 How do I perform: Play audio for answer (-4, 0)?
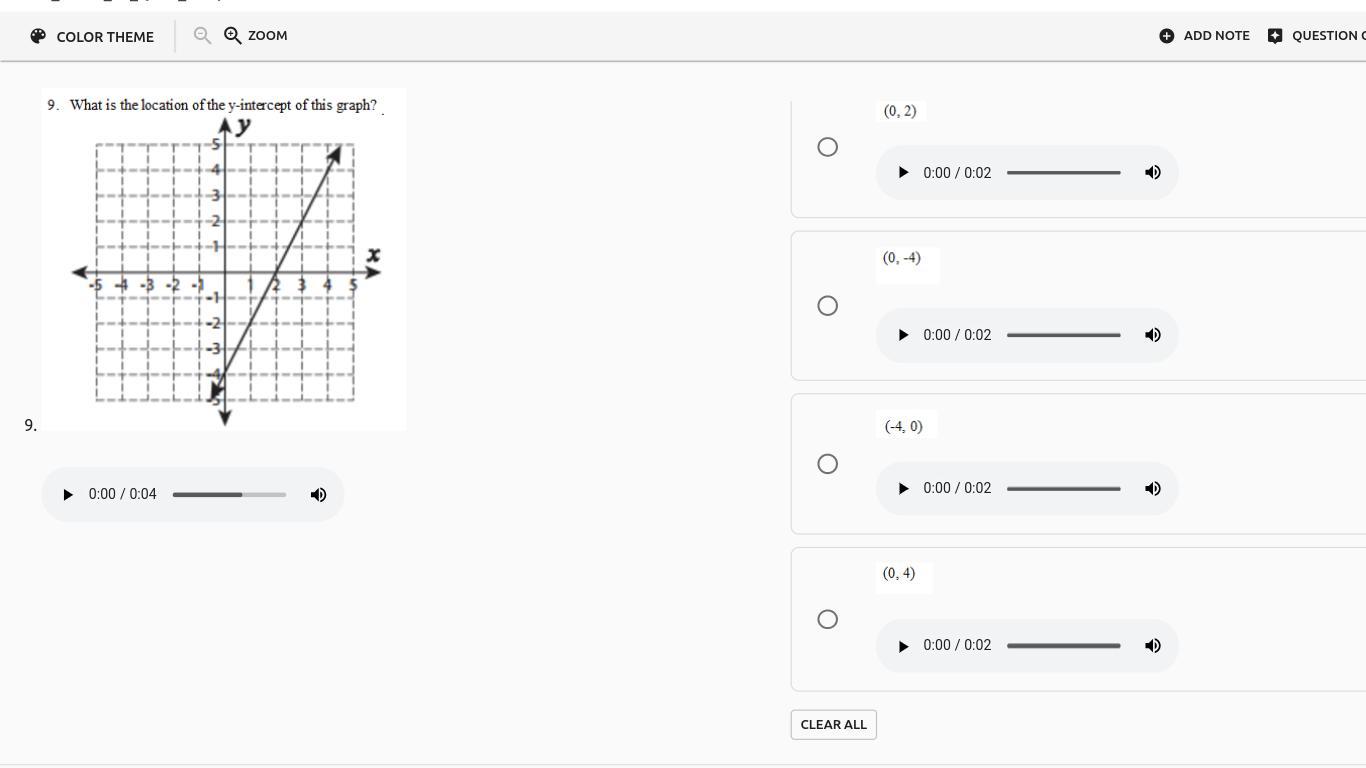point(903,489)
